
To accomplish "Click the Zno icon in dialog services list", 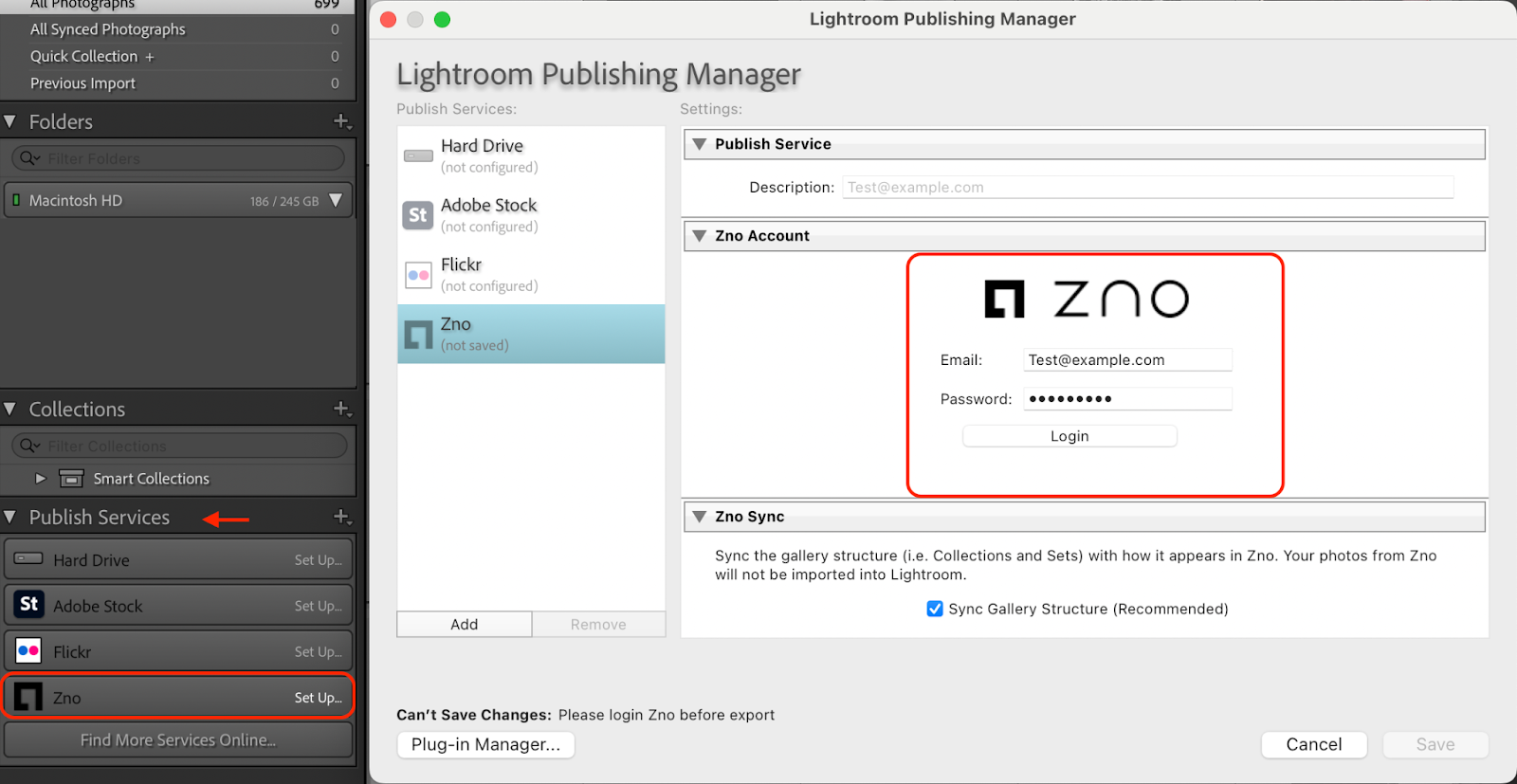I will 418,335.
